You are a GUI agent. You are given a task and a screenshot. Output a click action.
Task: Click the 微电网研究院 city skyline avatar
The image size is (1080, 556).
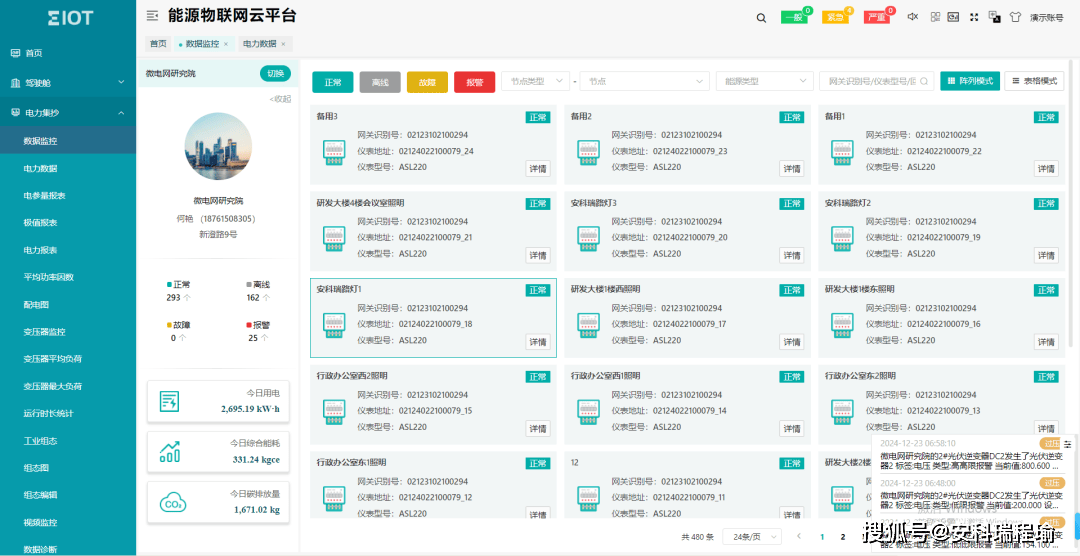point(218,147)
